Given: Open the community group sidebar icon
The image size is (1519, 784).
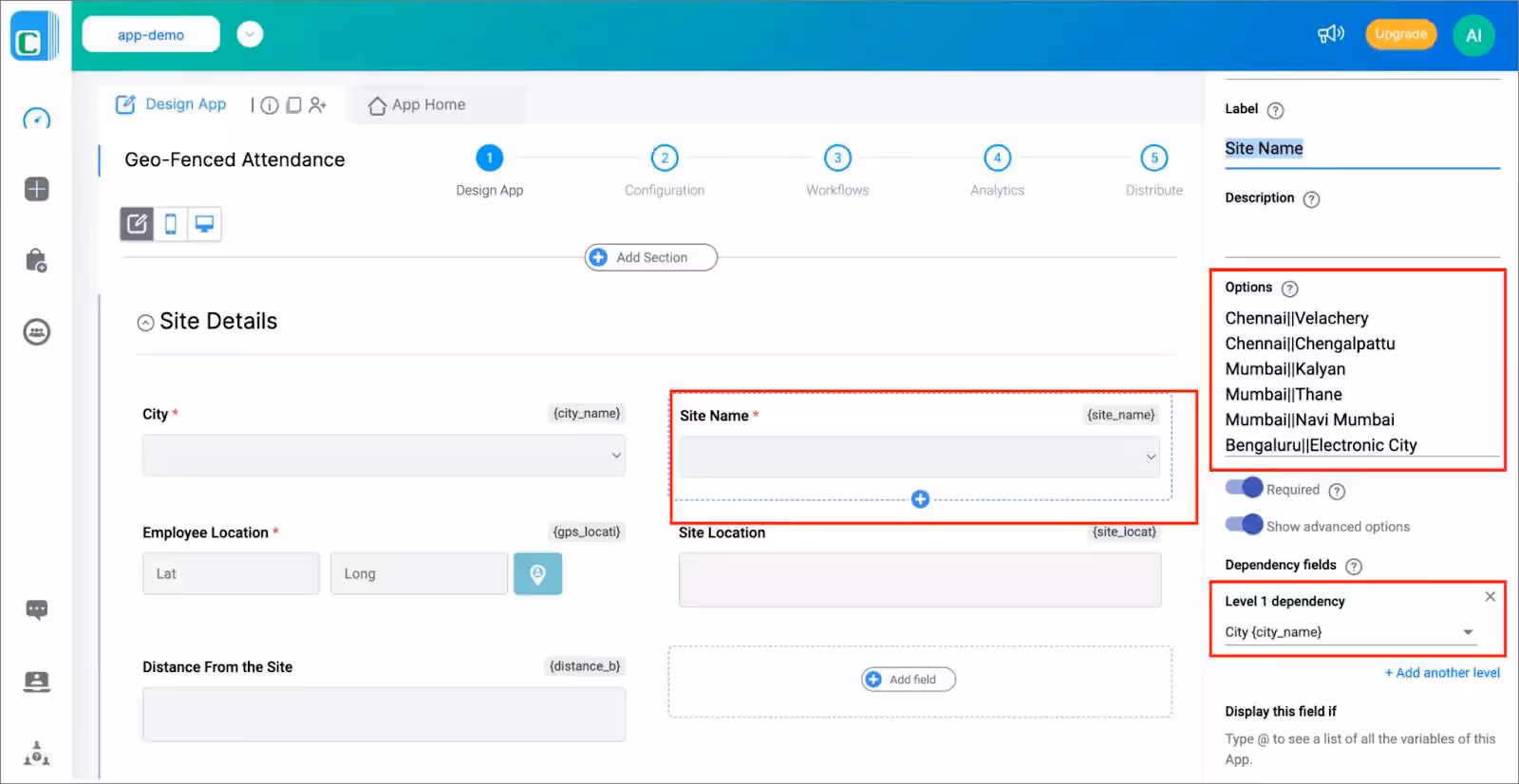Looking at the screenshot, I should click(x=36, y=332).
